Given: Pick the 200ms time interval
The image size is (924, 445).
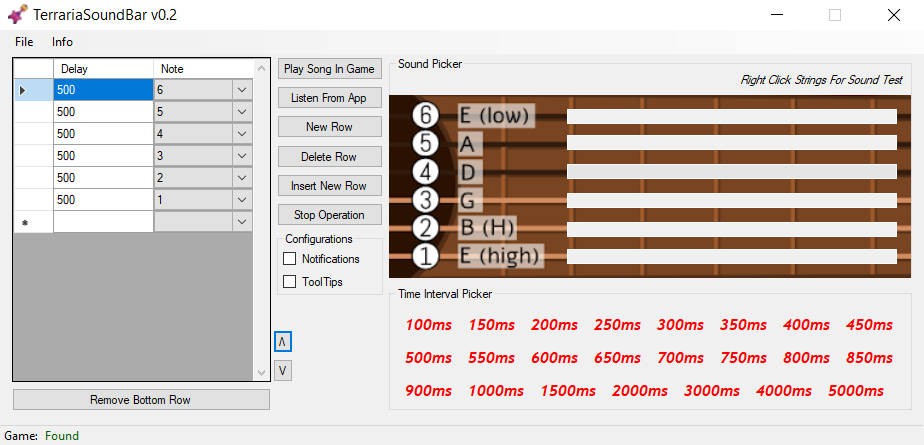Looking at the screenshot, I should point(554,325).
